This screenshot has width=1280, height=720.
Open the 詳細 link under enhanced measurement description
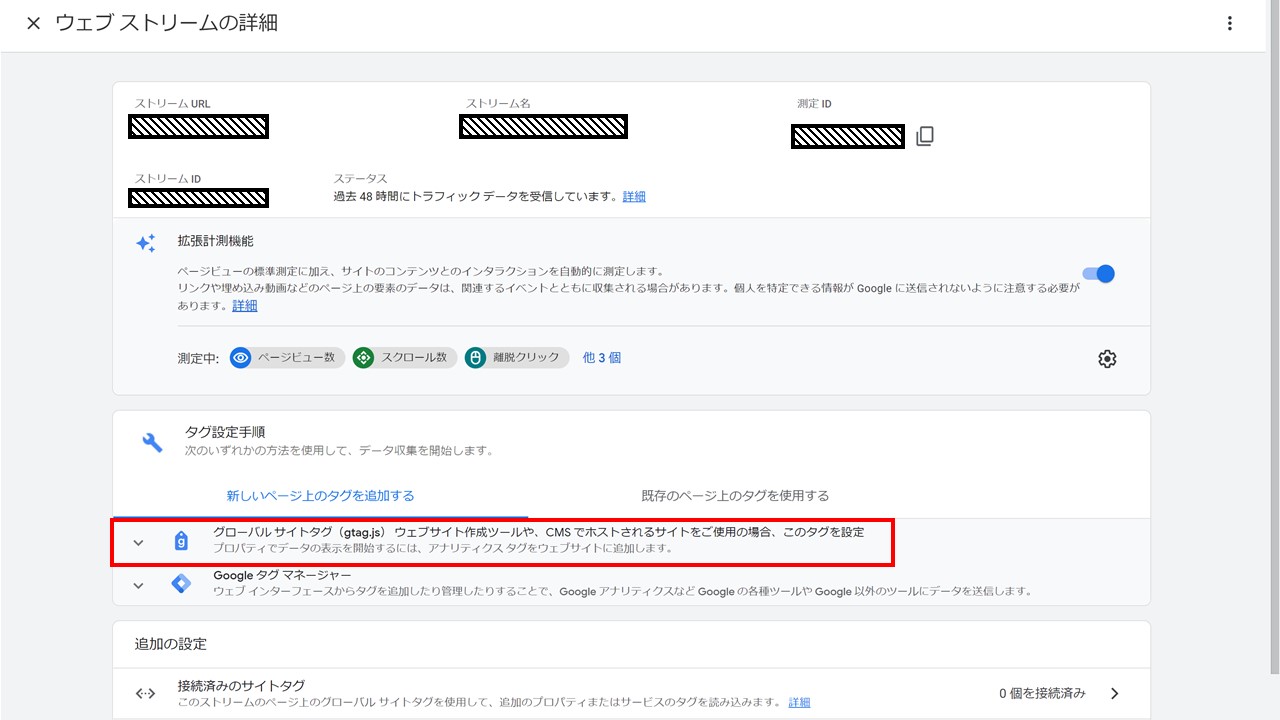245,306
